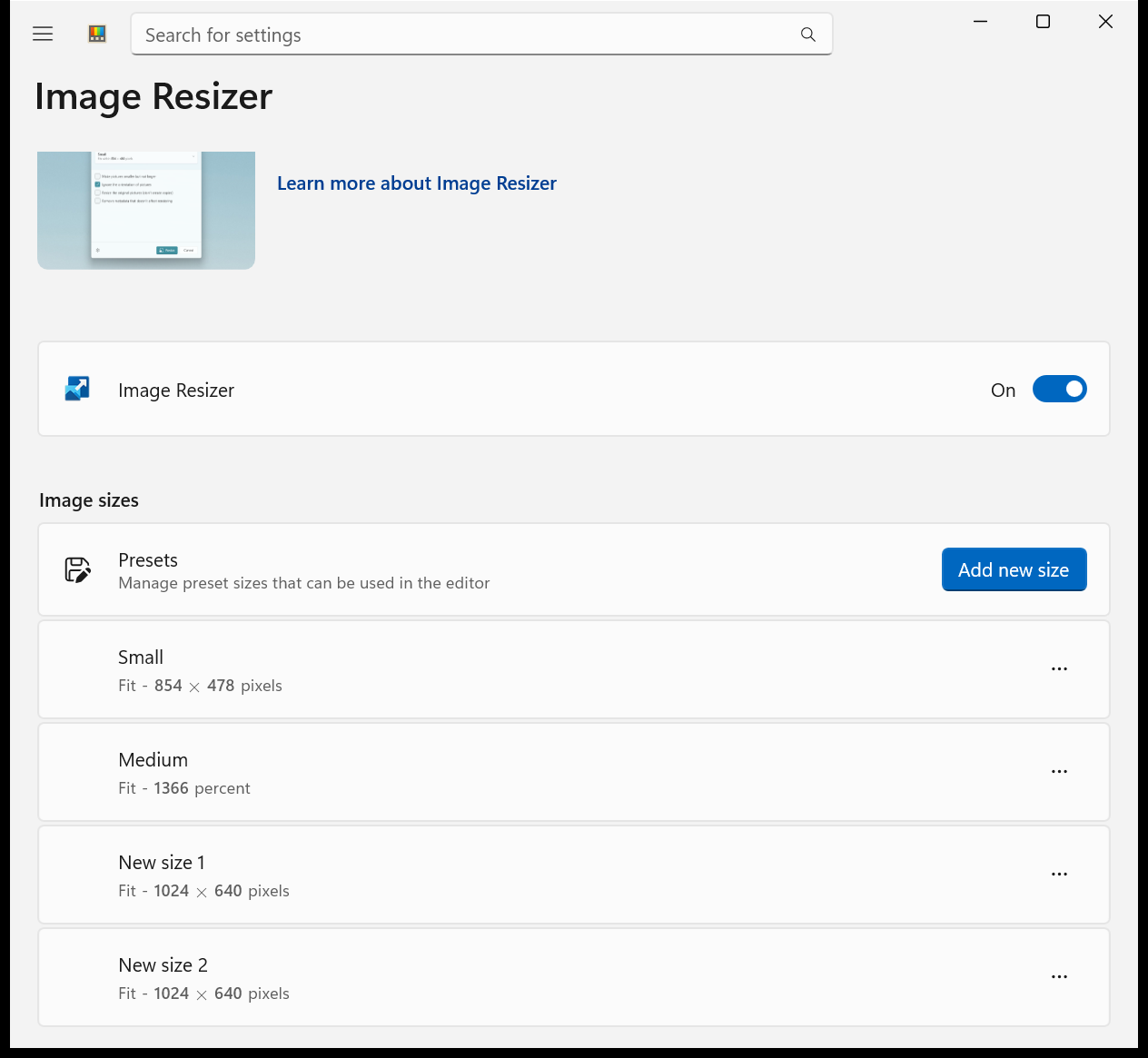
Task: Close the settings window
Action: pyautogui.click(x=1105, y=21)
